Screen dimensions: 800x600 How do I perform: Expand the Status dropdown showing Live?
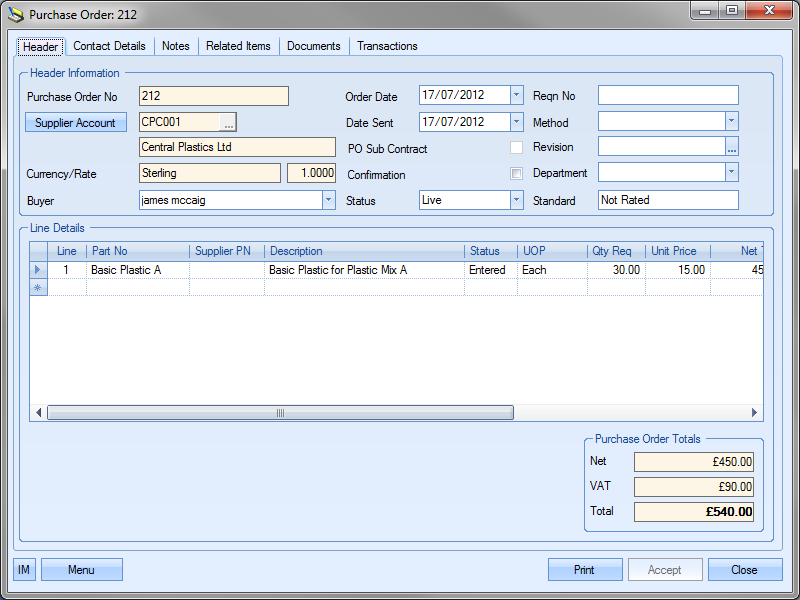[x=516, y=200]
